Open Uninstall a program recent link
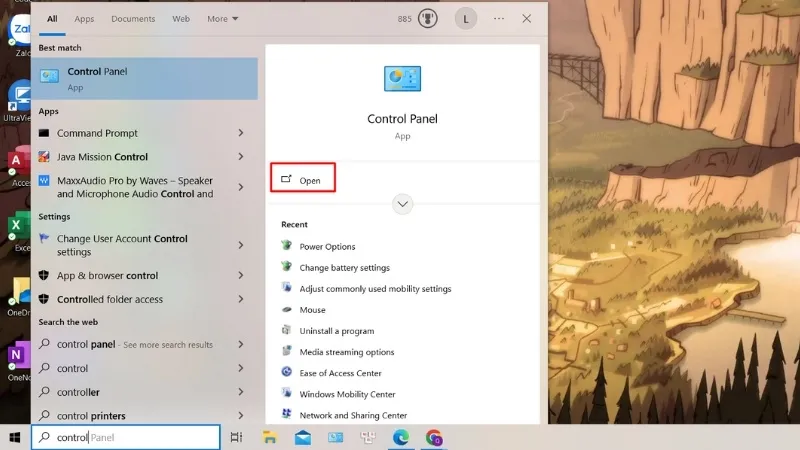The width and height of the screenshot is (800, 450). tap(336, 331)
